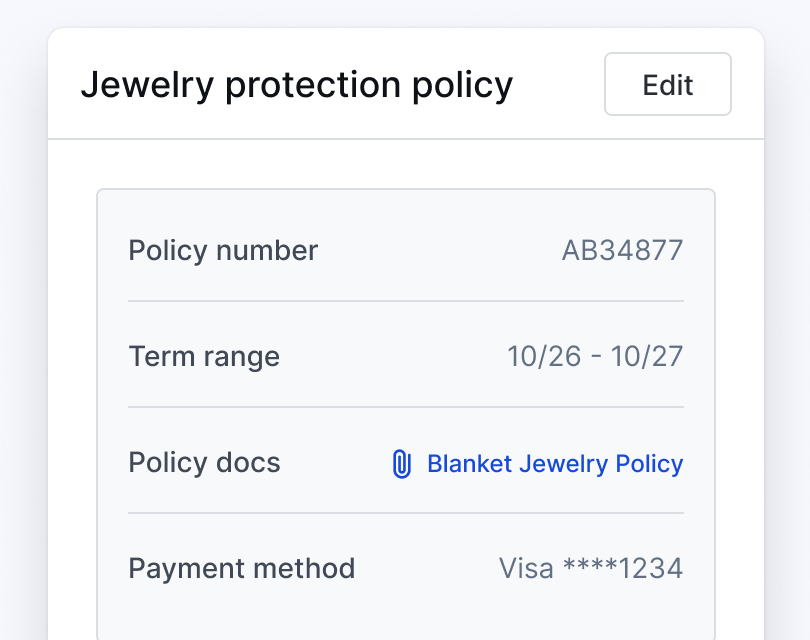
Task: Select the Term range row
Action: click(405, 357)
